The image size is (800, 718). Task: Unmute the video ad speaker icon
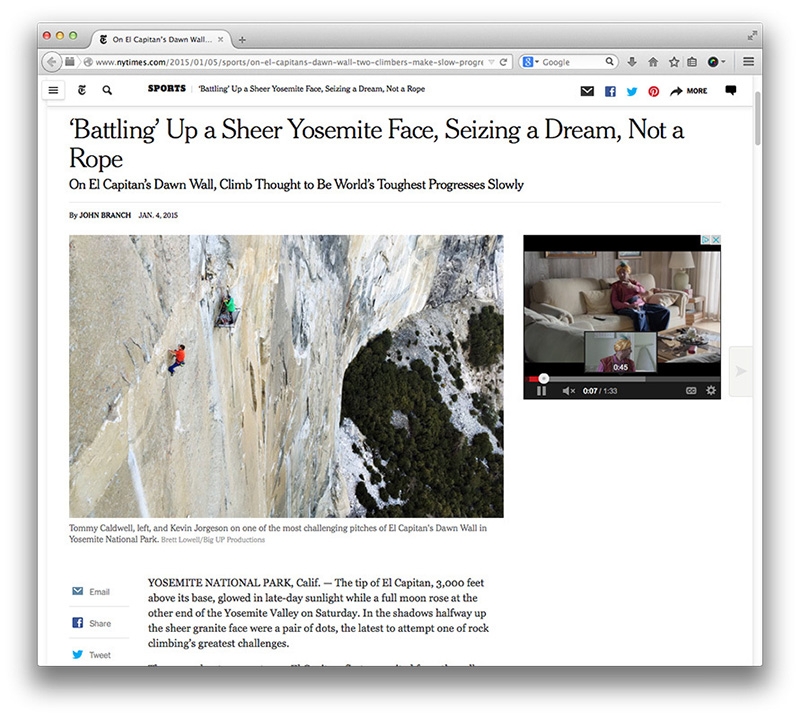(568, 391)
